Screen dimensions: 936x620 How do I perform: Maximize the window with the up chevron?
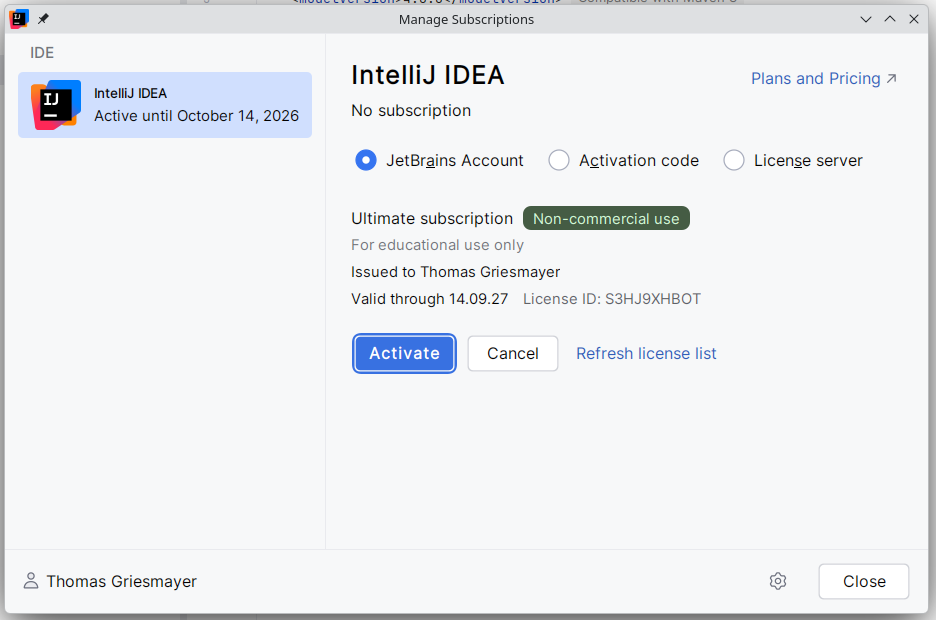889,19
